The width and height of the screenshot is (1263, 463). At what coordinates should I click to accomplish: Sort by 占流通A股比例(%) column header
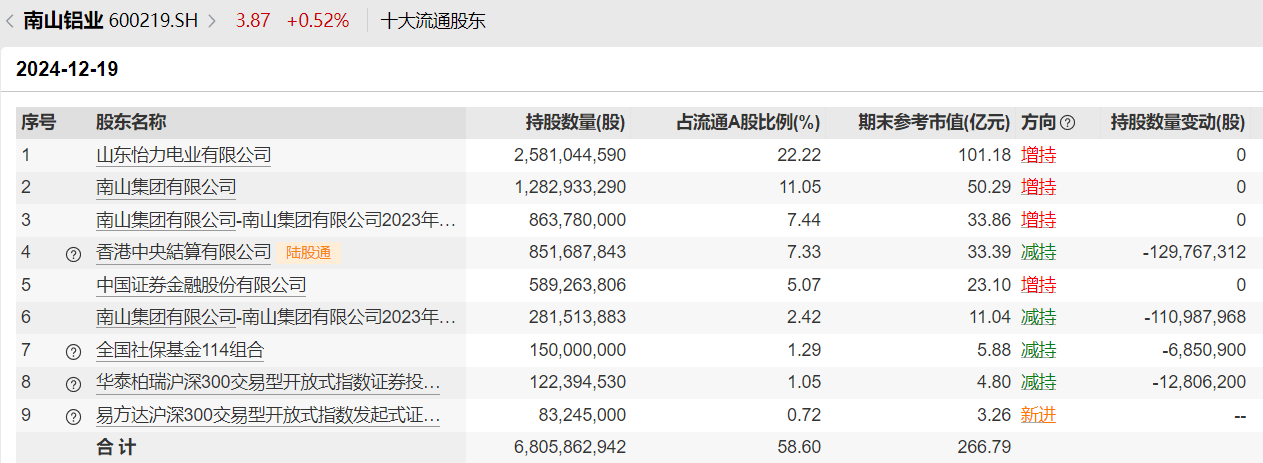click(749, 122)
